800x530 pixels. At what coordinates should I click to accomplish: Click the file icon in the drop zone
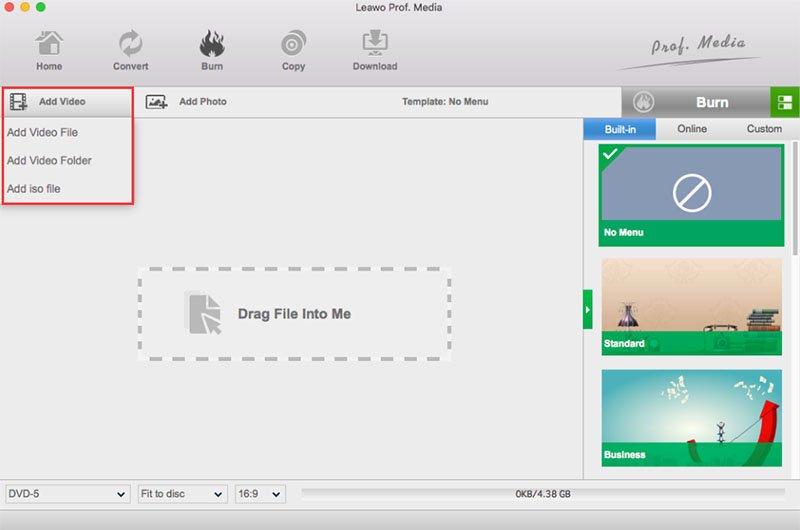click(x=203, y=313)
